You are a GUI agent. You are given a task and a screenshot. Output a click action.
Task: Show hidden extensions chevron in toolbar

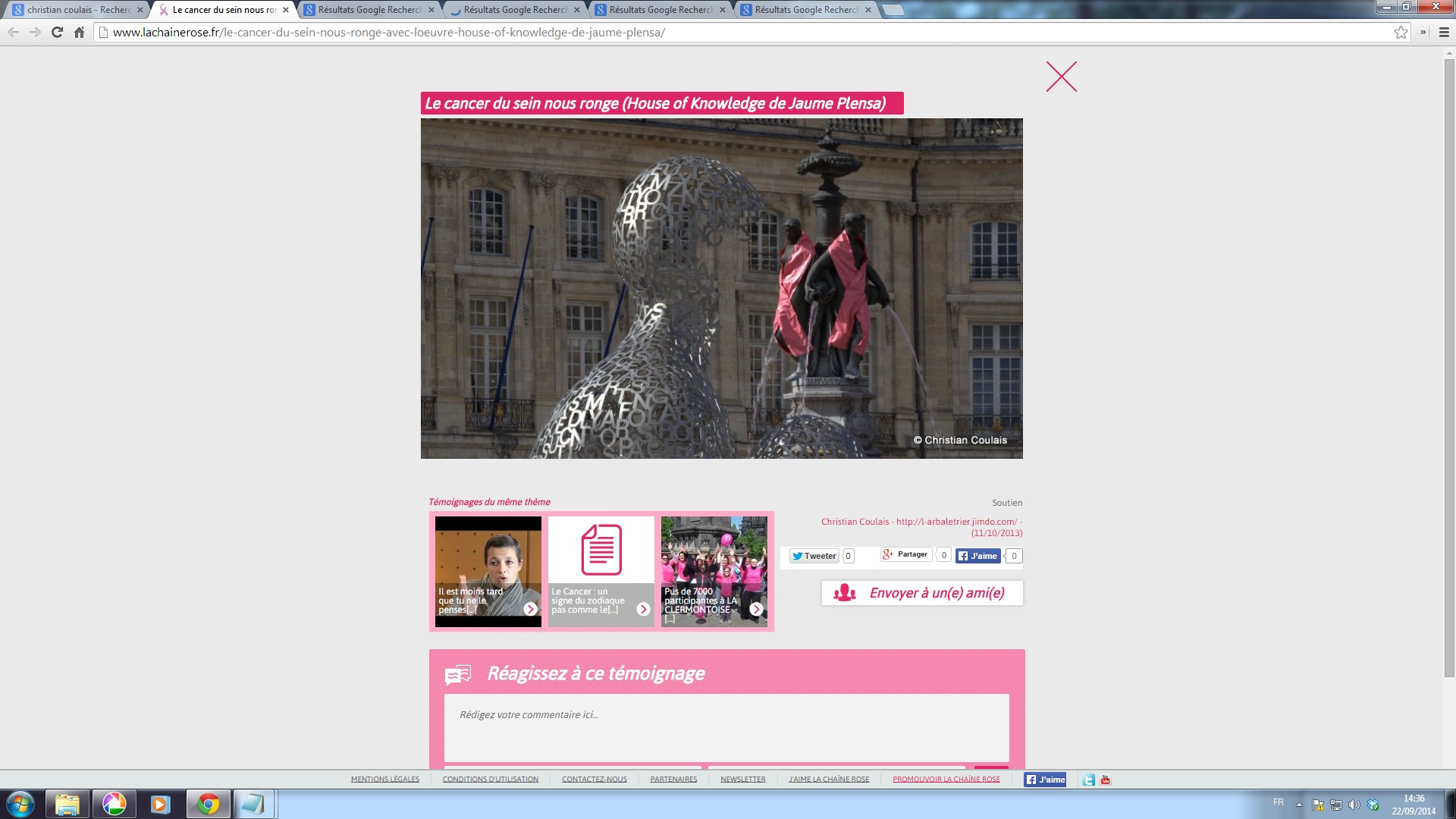pyautogui.click(x=1423, y=32)
